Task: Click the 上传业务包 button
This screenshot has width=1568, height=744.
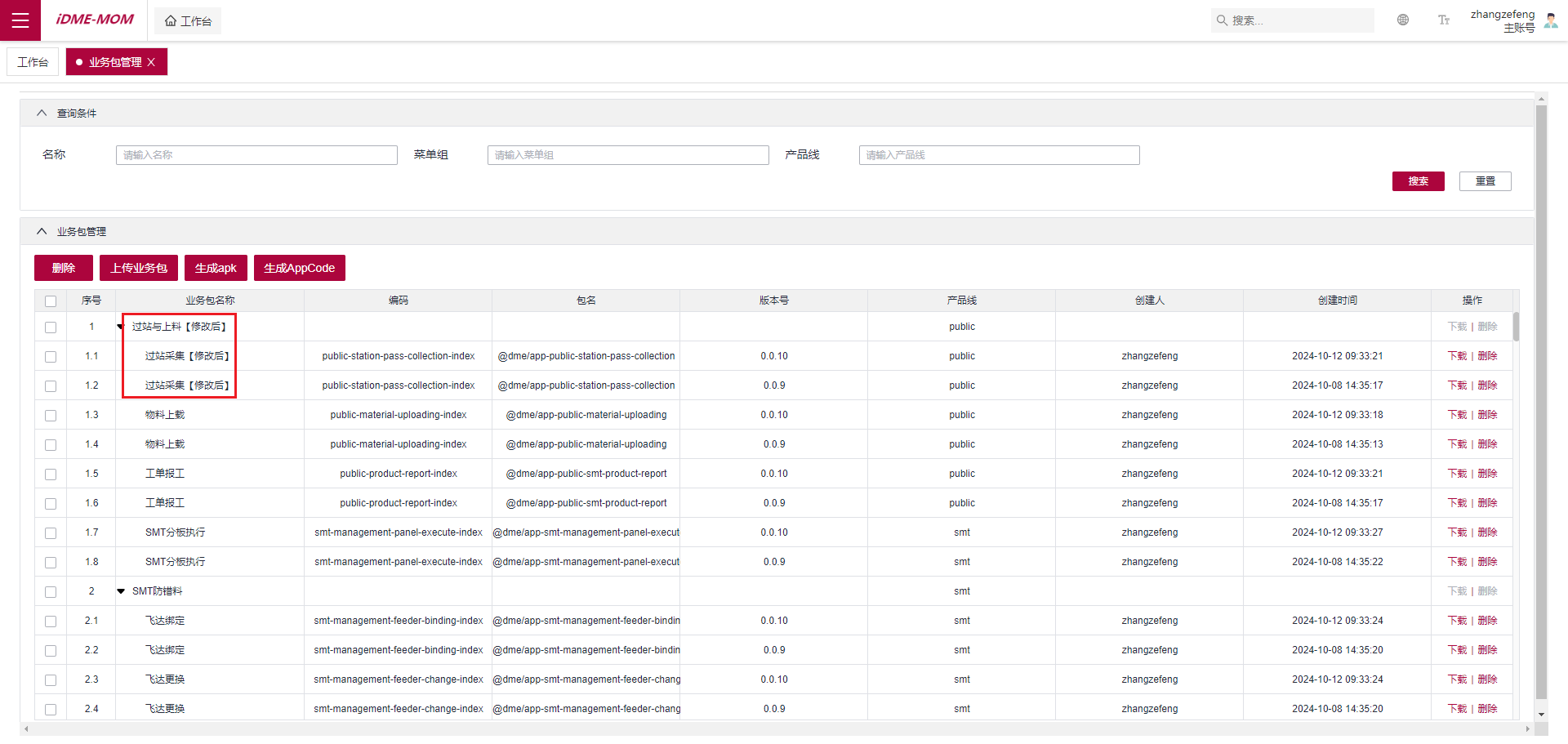Action: tap(139, 268)
